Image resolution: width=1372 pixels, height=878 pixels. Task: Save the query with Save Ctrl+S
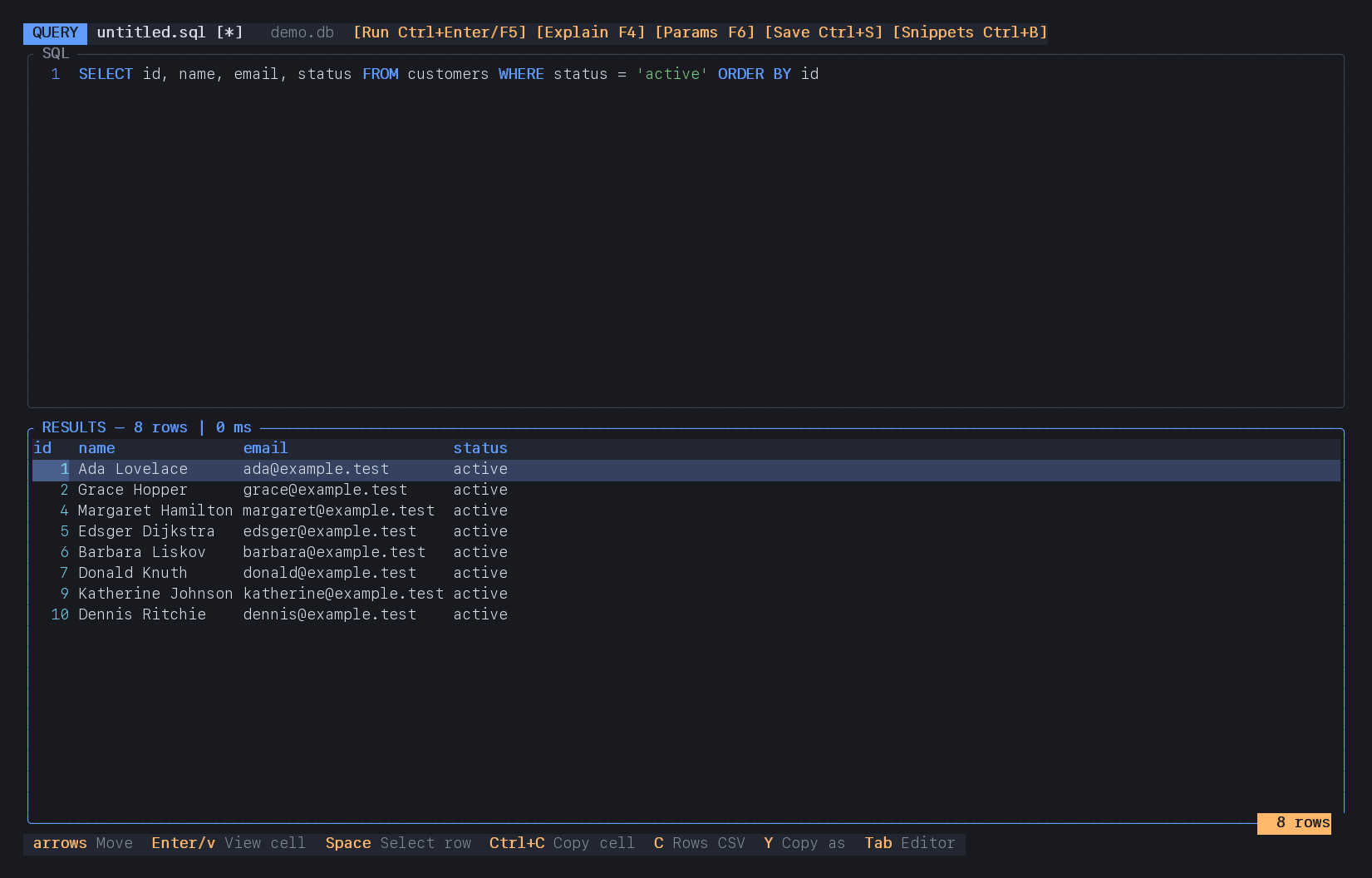click(824, 32)
